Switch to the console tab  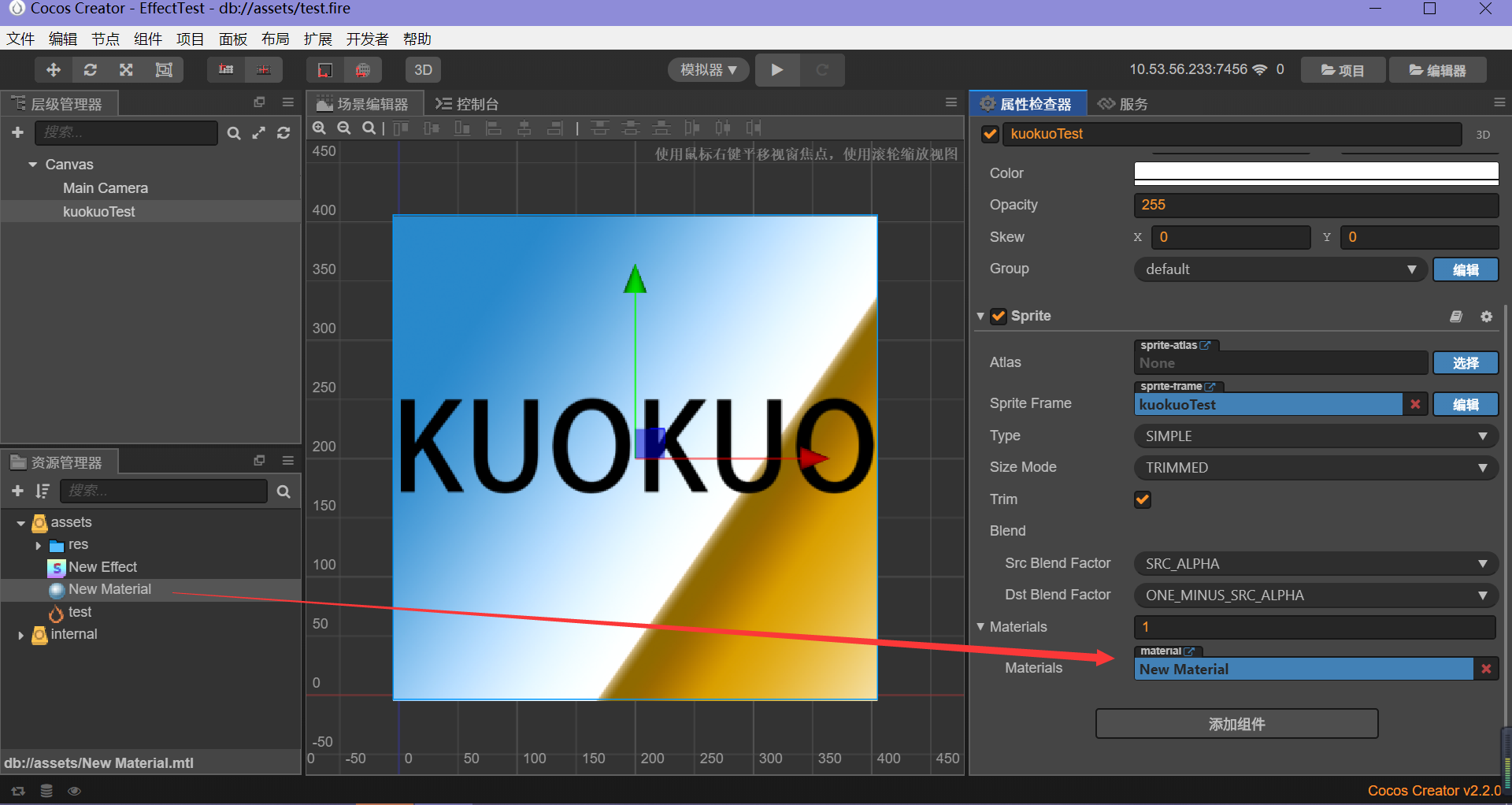(x=468, y=104)
